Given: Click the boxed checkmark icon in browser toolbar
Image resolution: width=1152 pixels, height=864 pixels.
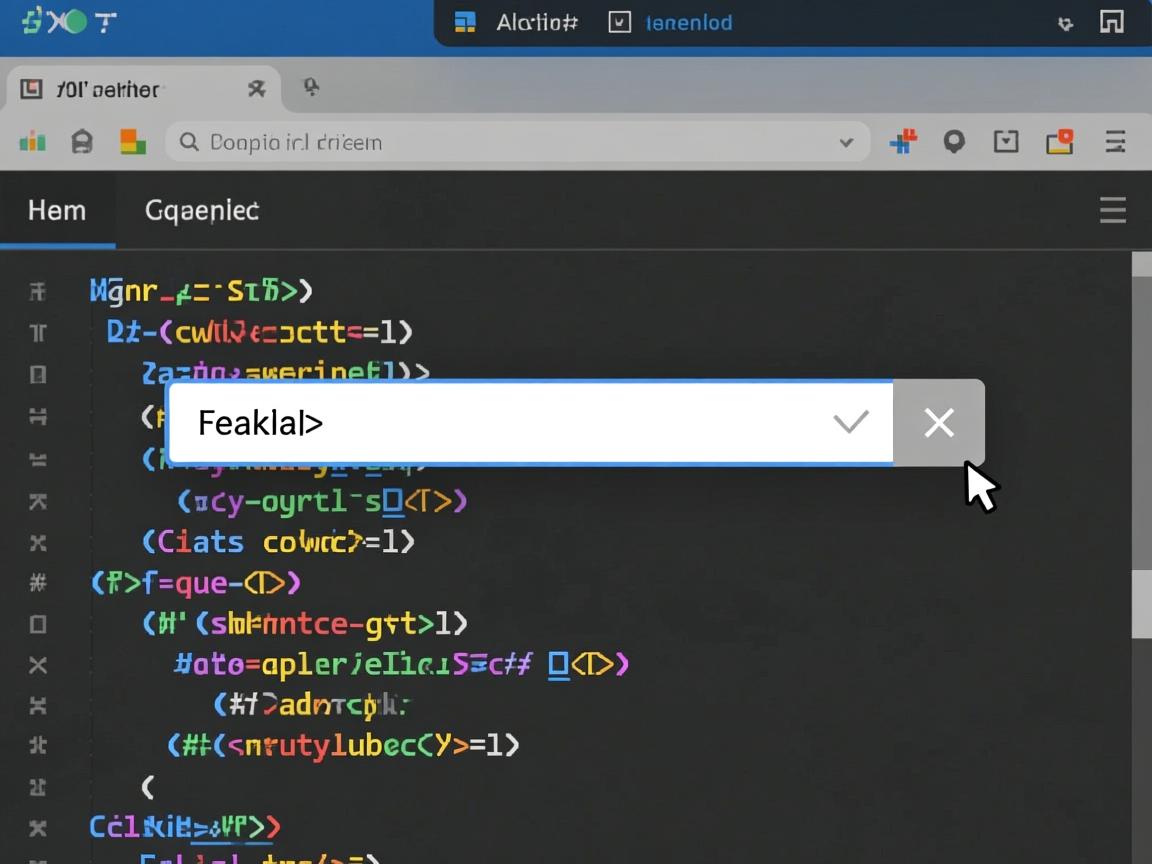Looking at the screenshot, I should (1006, 142).
